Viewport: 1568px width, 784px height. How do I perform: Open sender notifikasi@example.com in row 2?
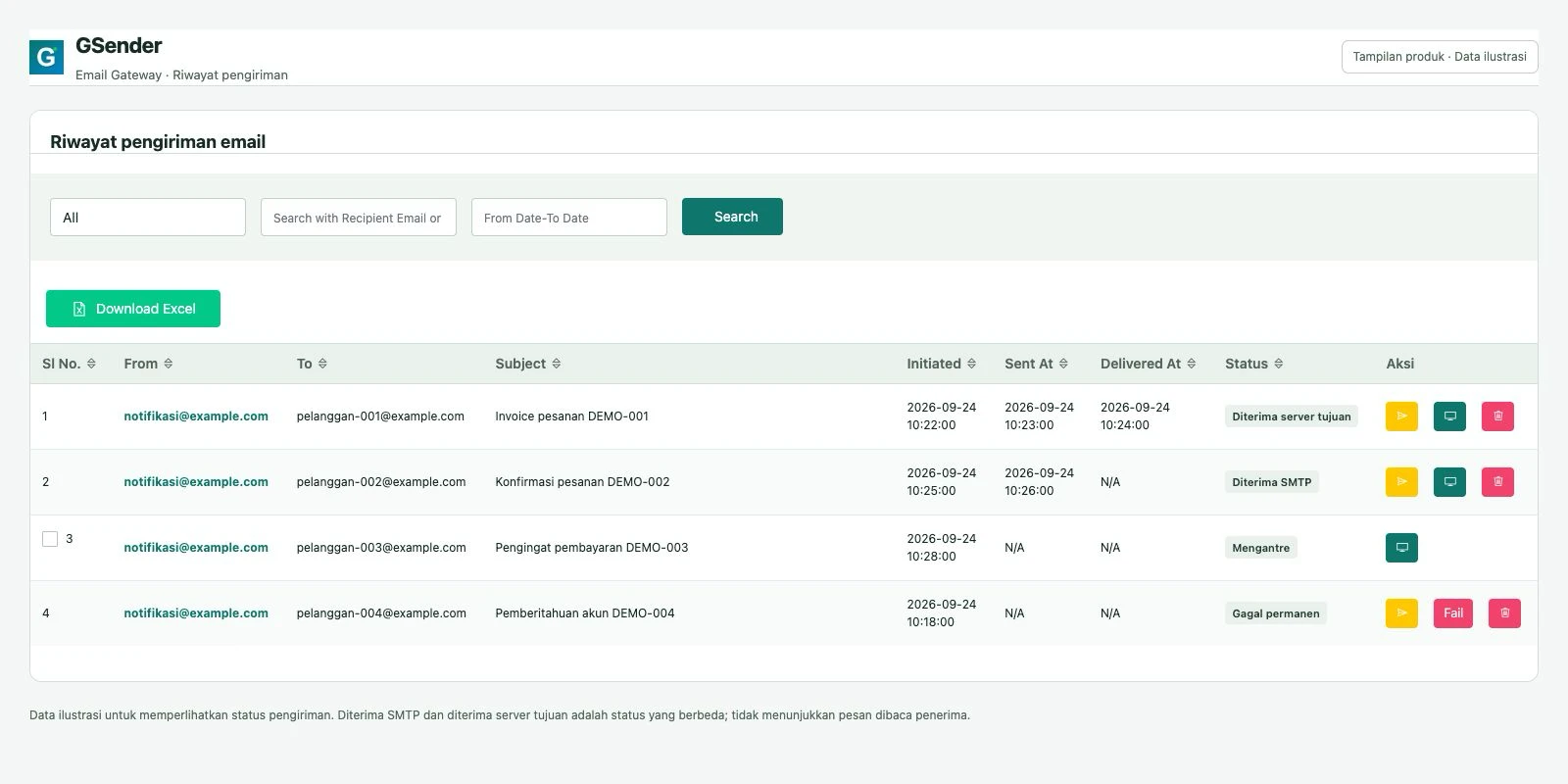(x=196, y=482)
